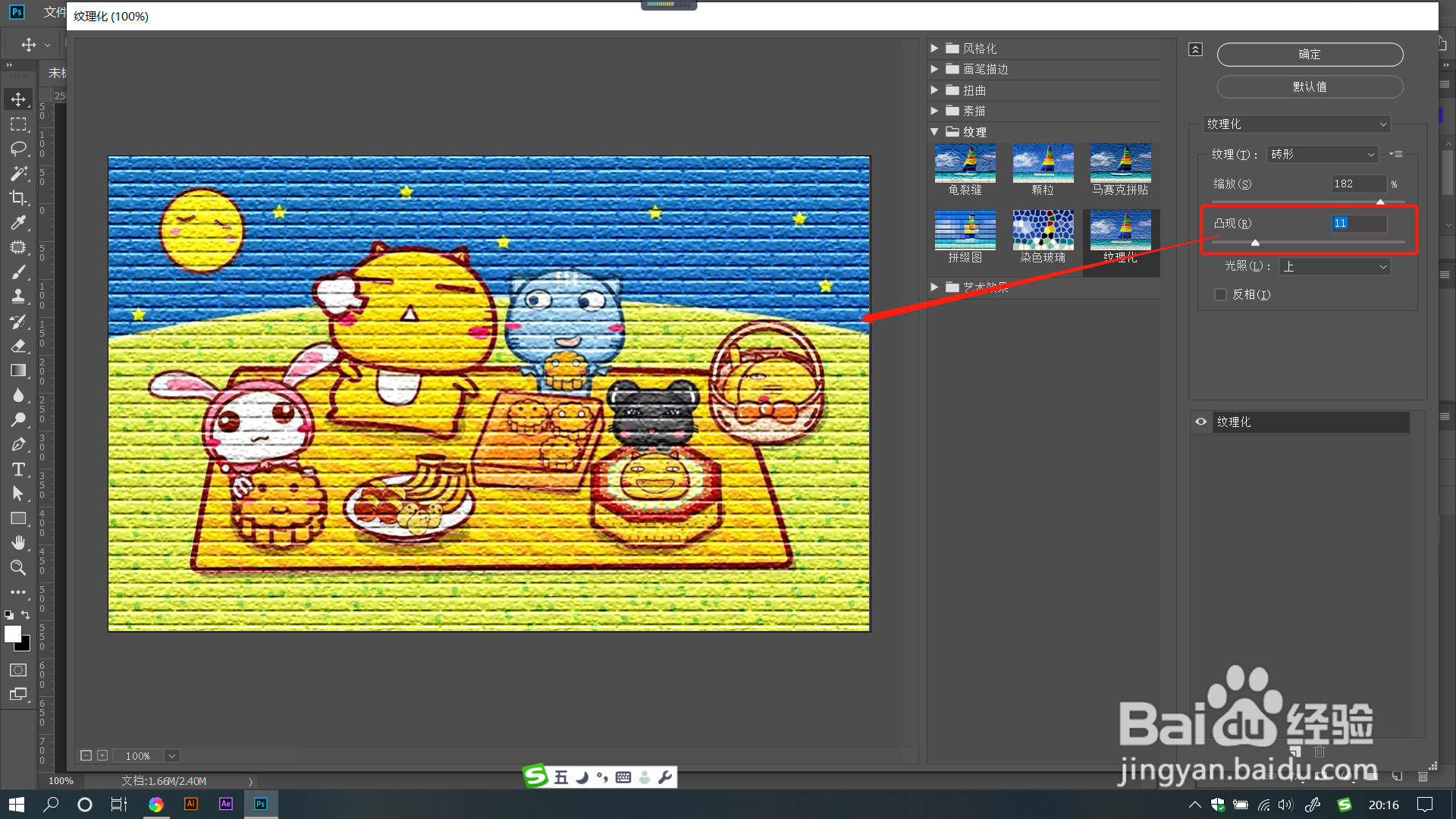
Task: Select the Blur tool
Action: coord(18,395)
